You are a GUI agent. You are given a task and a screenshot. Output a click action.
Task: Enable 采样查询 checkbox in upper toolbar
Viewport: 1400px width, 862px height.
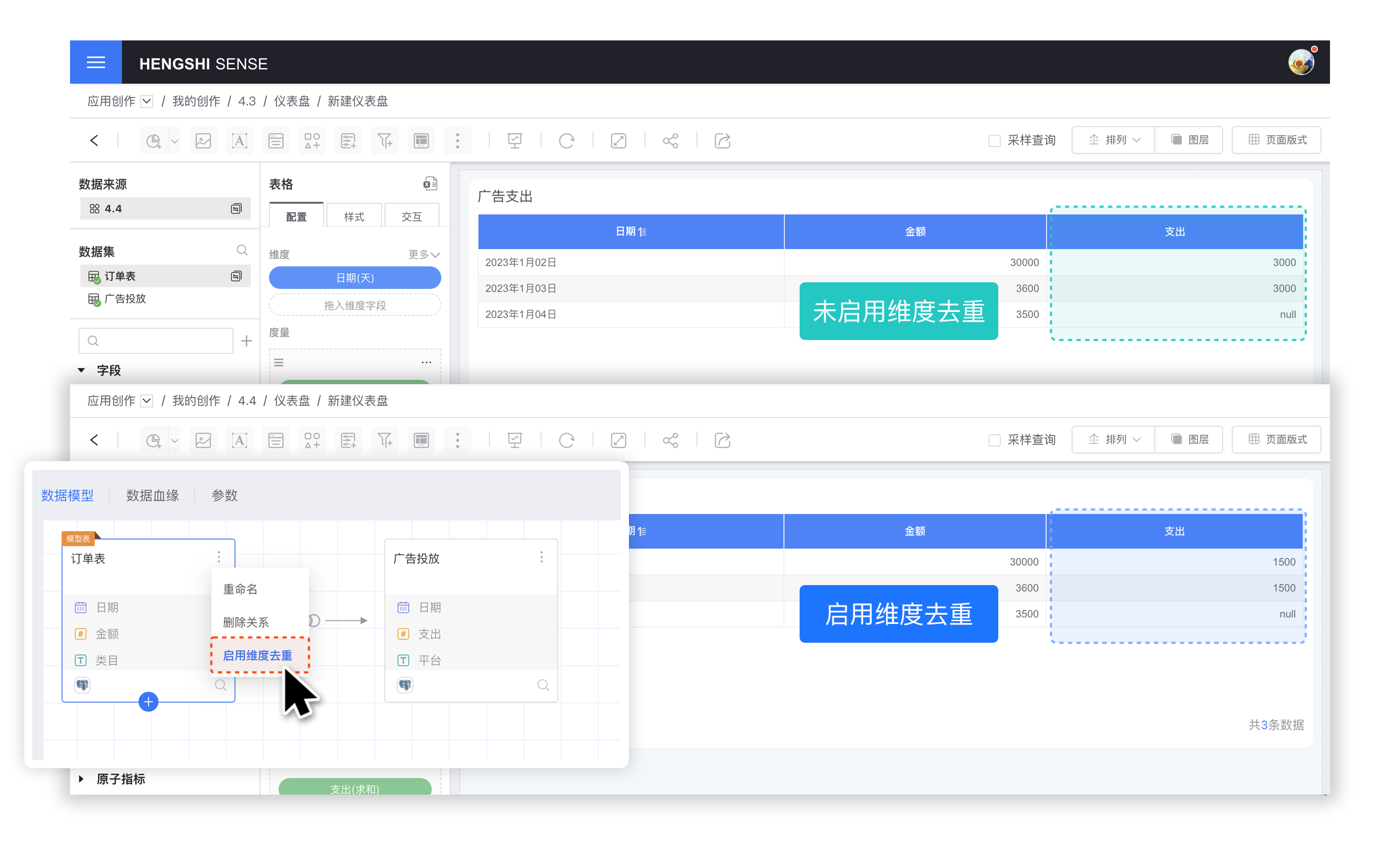point(995,140)
